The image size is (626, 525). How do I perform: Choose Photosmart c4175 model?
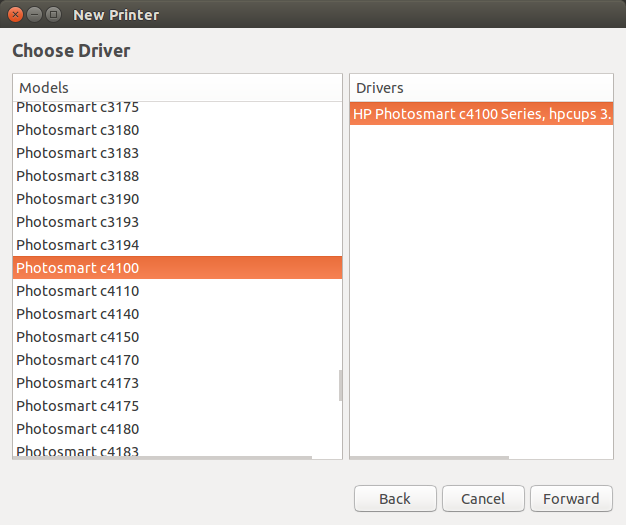(177, 406)
